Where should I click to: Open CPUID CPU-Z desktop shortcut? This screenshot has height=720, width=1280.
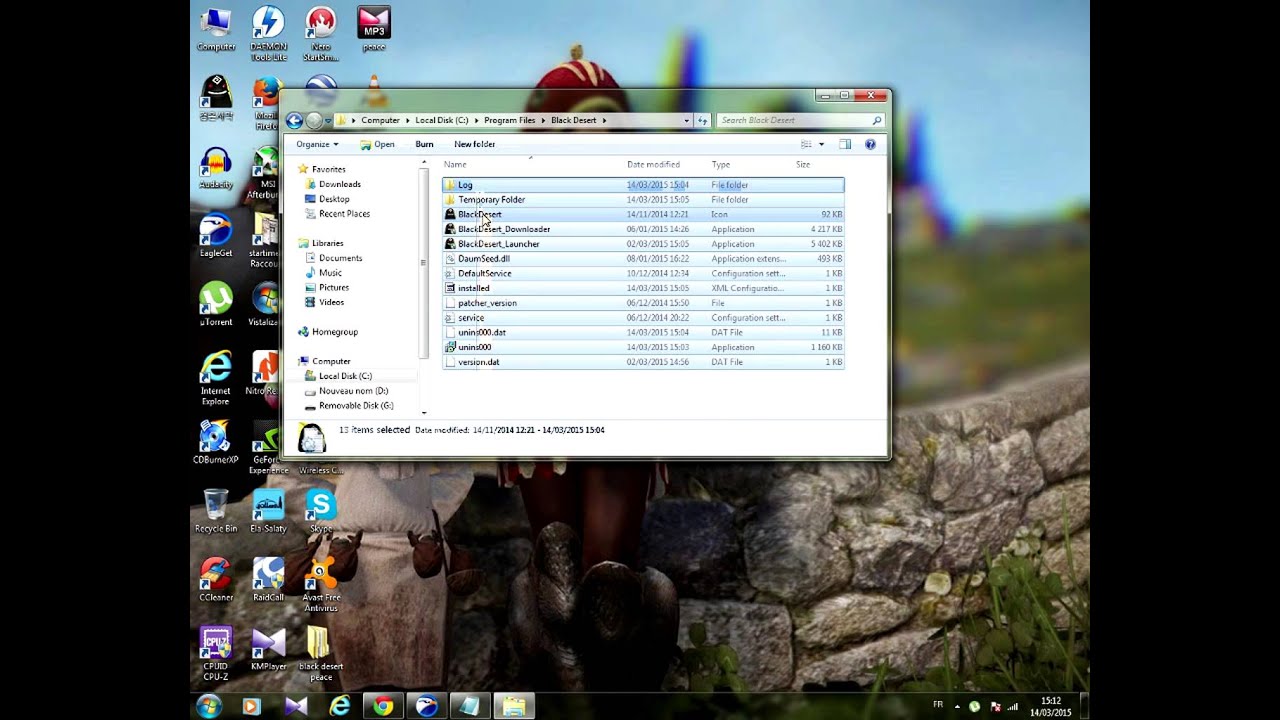point(216,654)
